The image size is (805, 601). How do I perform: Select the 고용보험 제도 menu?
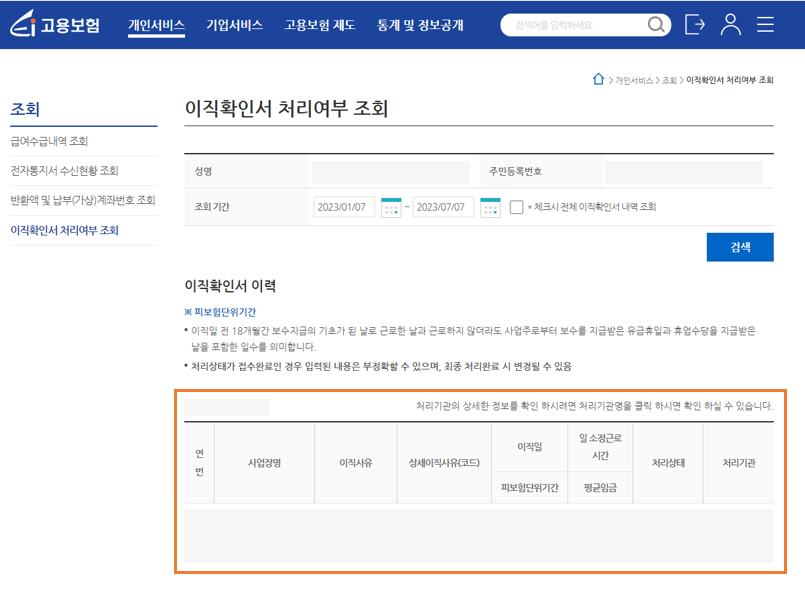pos(318,25)
